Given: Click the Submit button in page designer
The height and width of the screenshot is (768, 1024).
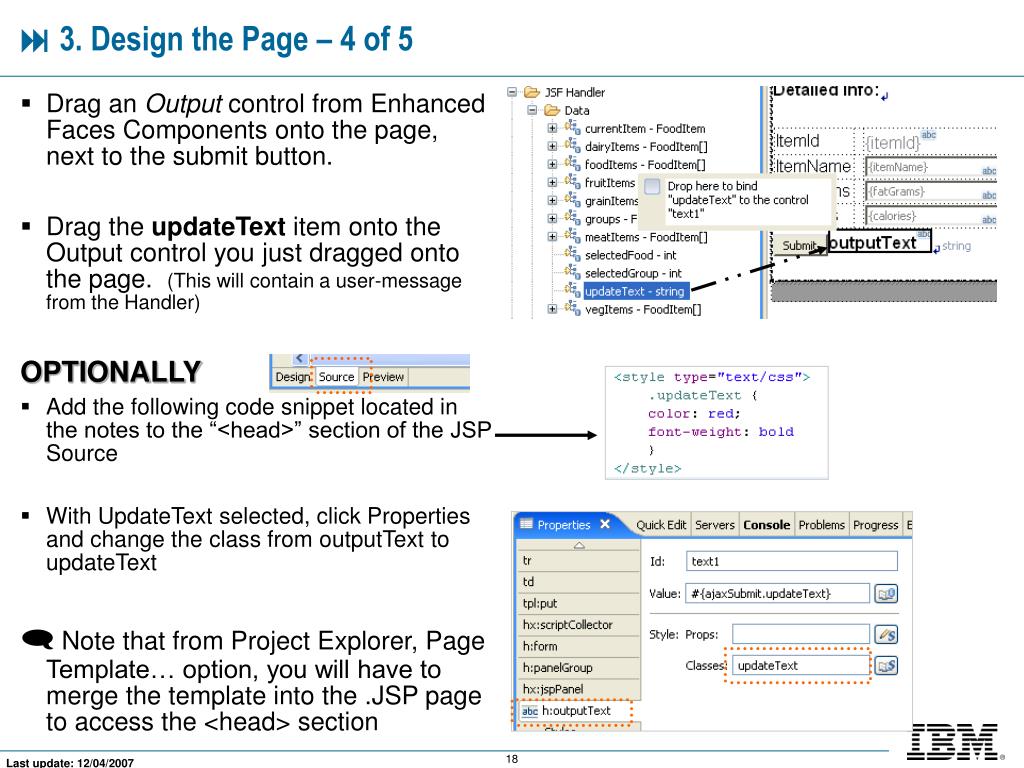Looking at the screenshot, I should [800, 245].
